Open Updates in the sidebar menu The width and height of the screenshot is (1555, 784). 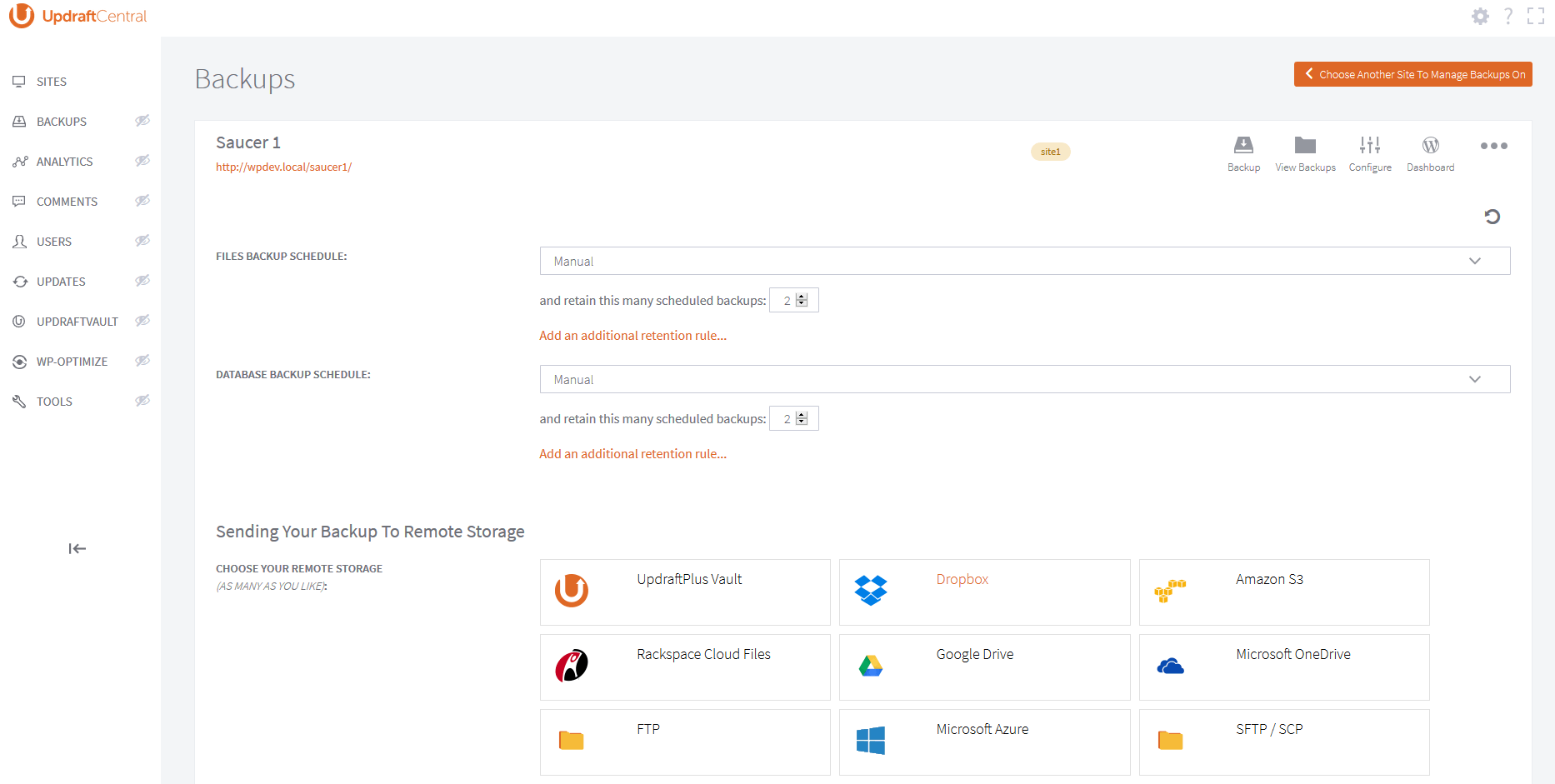(61, 282)
